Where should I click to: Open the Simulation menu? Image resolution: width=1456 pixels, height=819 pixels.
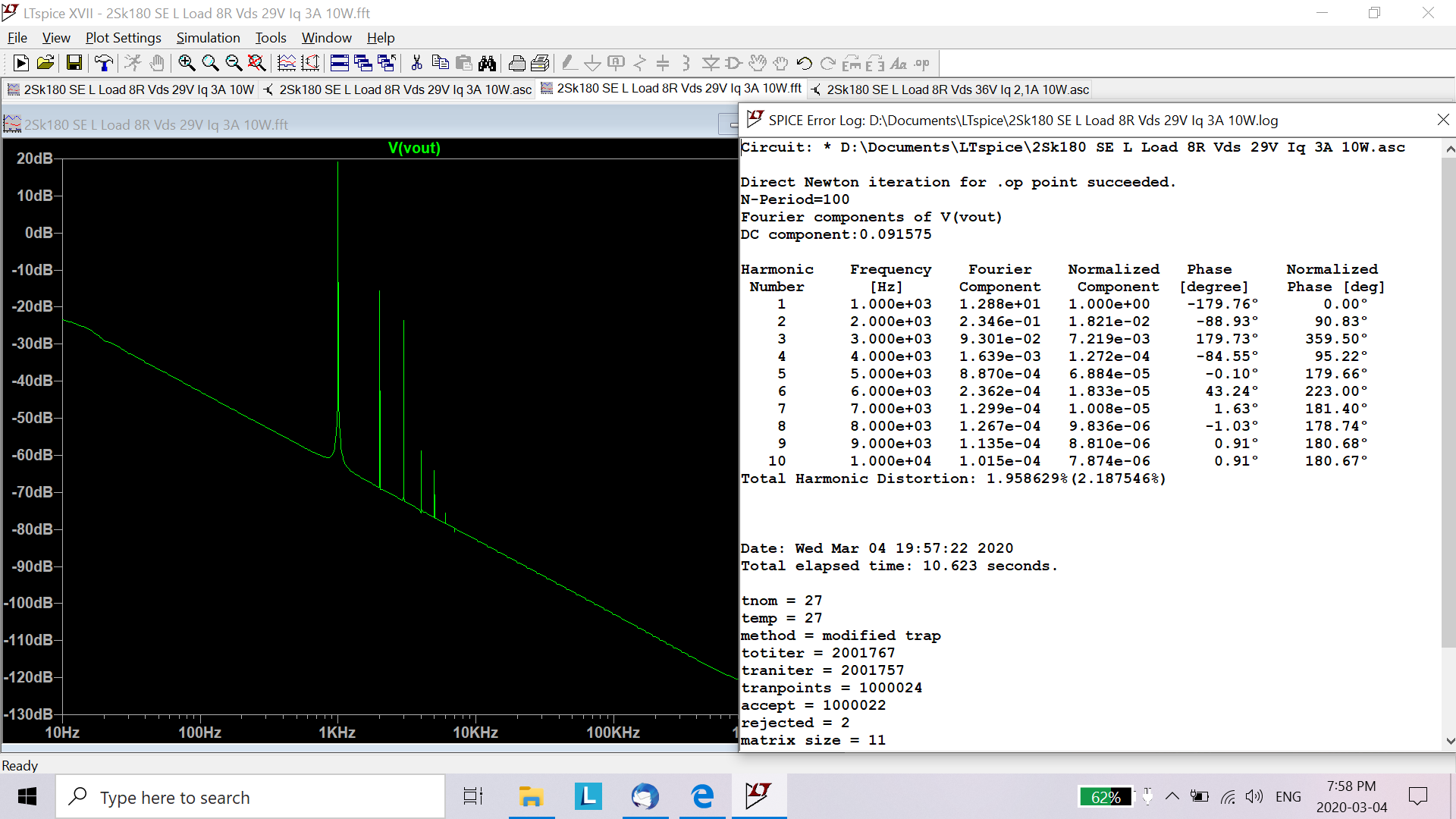click(x=208, y=38)
